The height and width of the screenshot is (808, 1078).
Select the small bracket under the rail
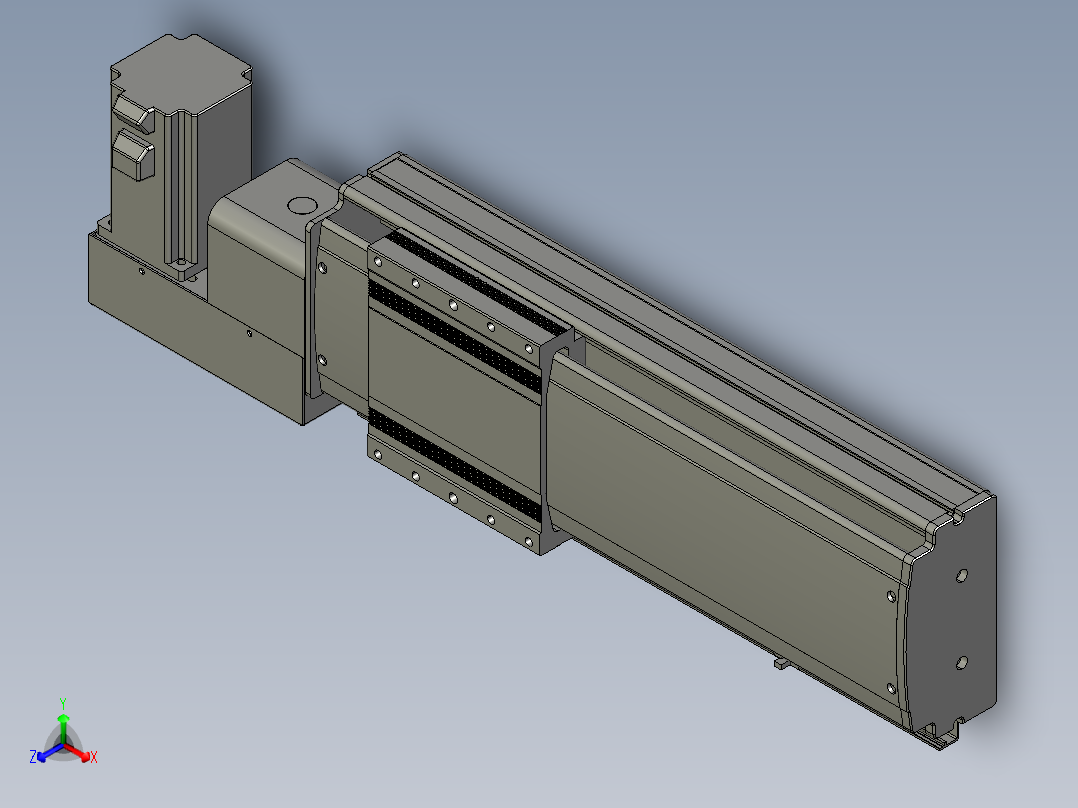pyautogui.click(x=782, y=663)
